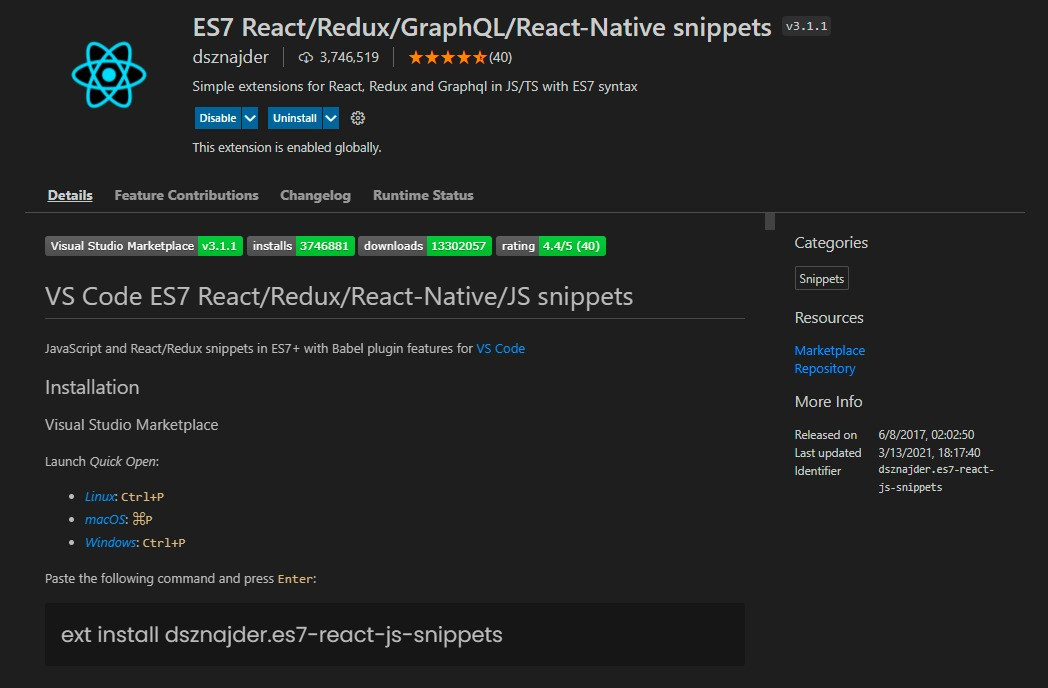This screenshot has width=1048, height=688.
Task: Click the React atom extension logo
Action: pos(109,75)
